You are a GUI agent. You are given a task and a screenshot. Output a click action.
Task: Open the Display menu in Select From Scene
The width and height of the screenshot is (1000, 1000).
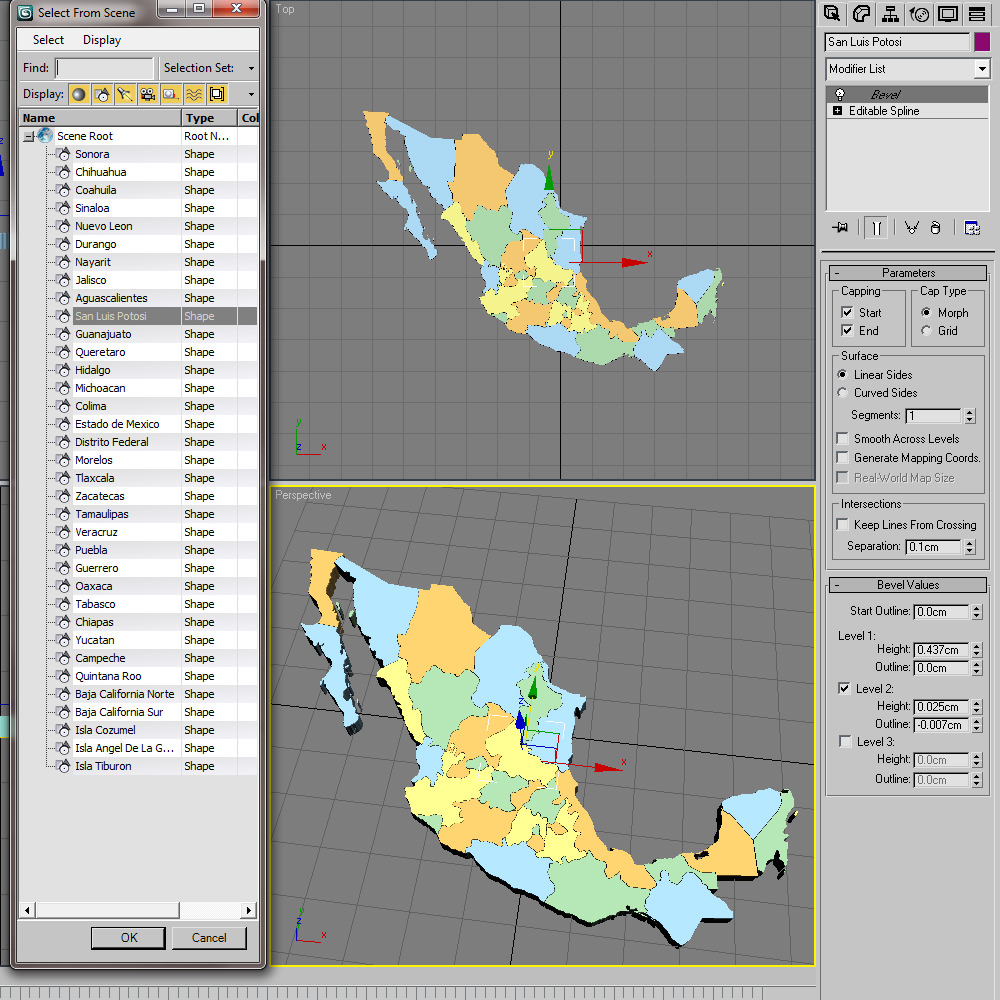click(101, 40)
